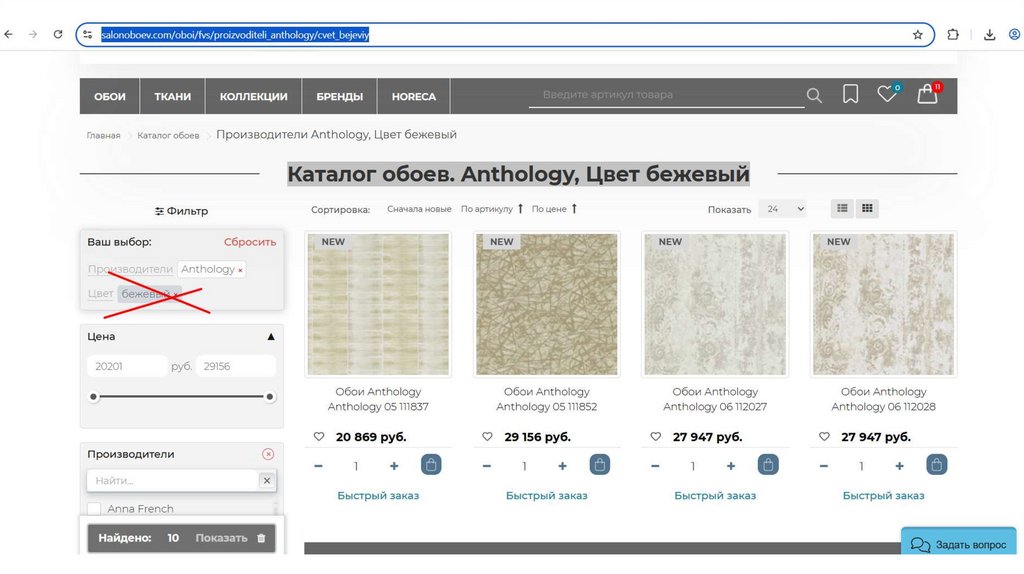Screen dimensions: 1024x574
Task: Open wishlist heart icon in header
Action: tap(887, 94)
